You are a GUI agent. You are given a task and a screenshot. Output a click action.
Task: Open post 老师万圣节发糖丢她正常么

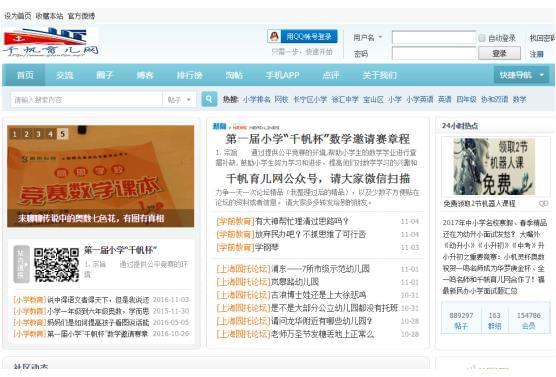point(322,334)
